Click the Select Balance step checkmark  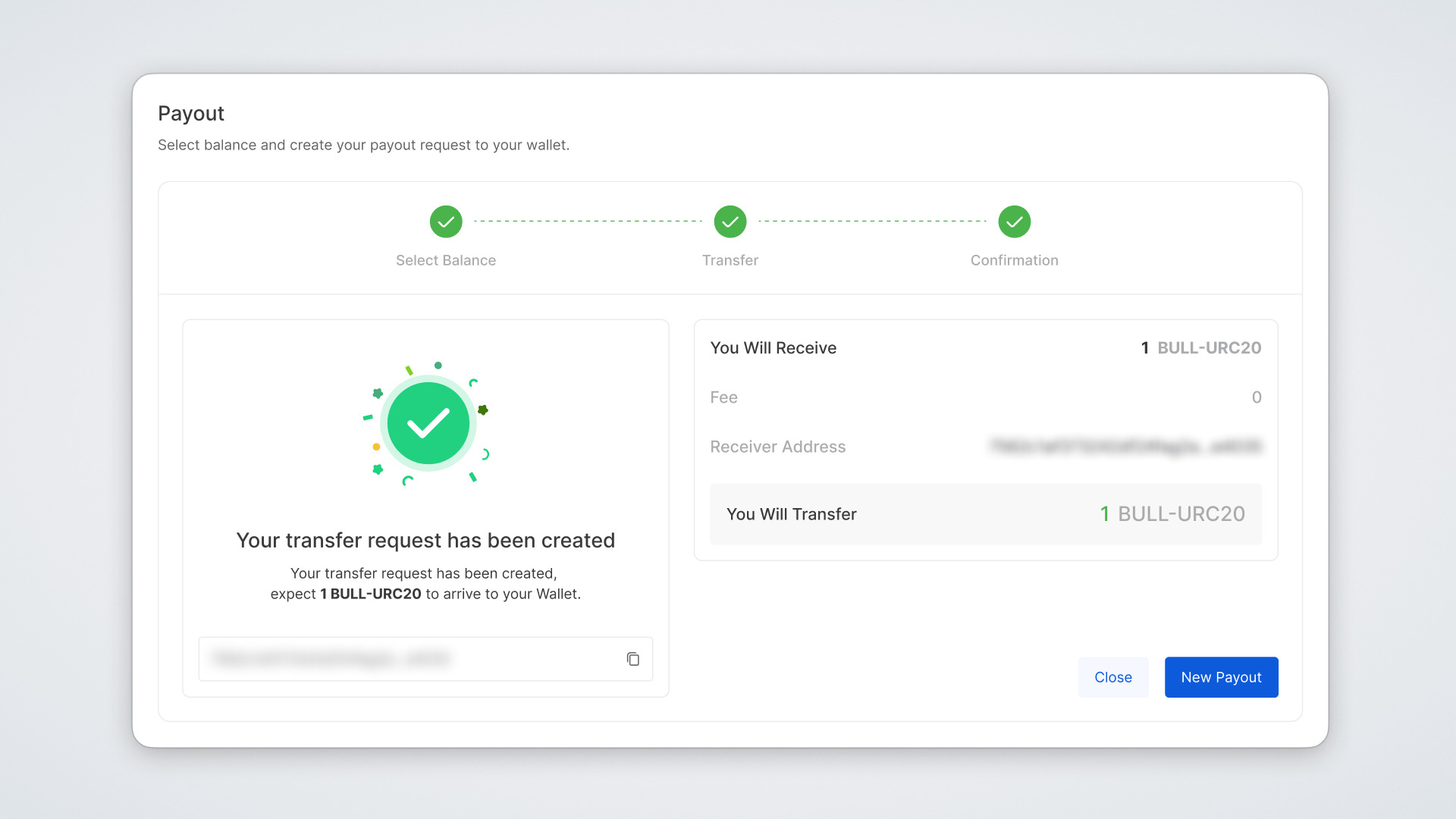pyautogui.click(x=446, y=221)
